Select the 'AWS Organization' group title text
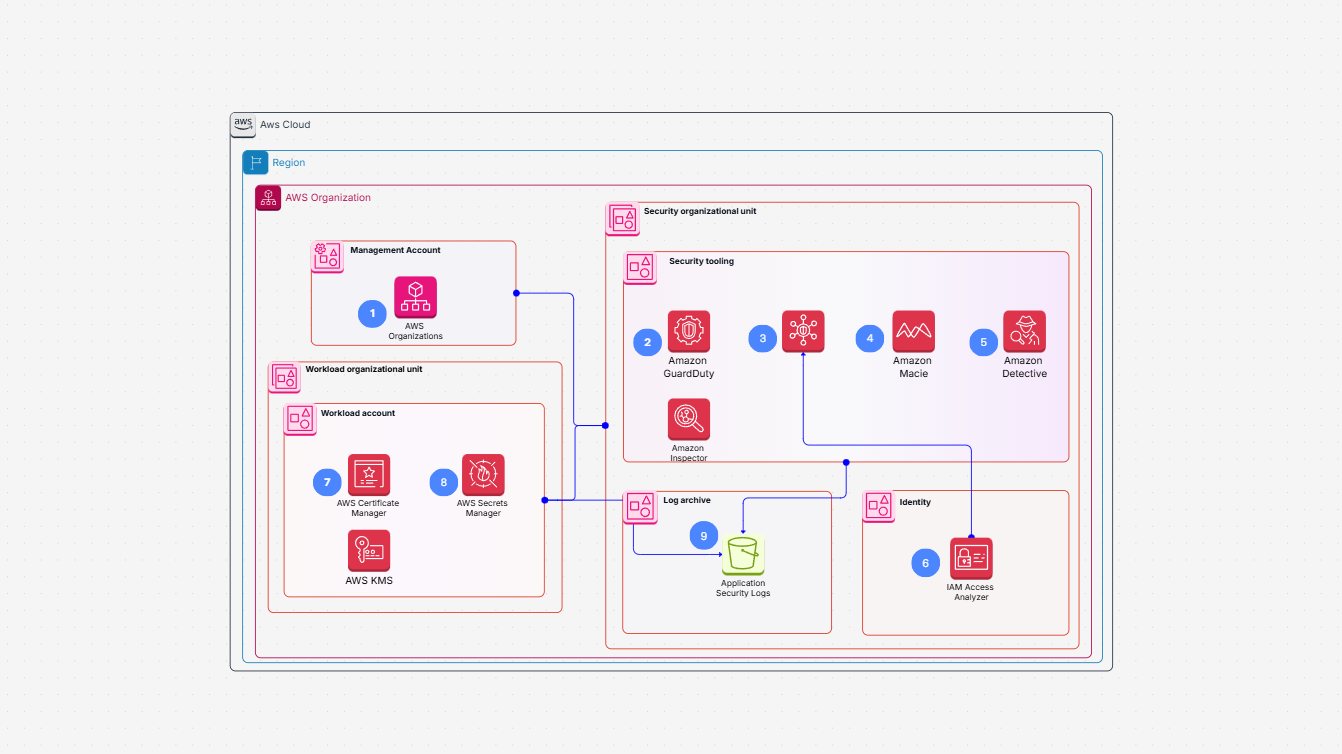The image size is (1342, 754). point(328,198)
